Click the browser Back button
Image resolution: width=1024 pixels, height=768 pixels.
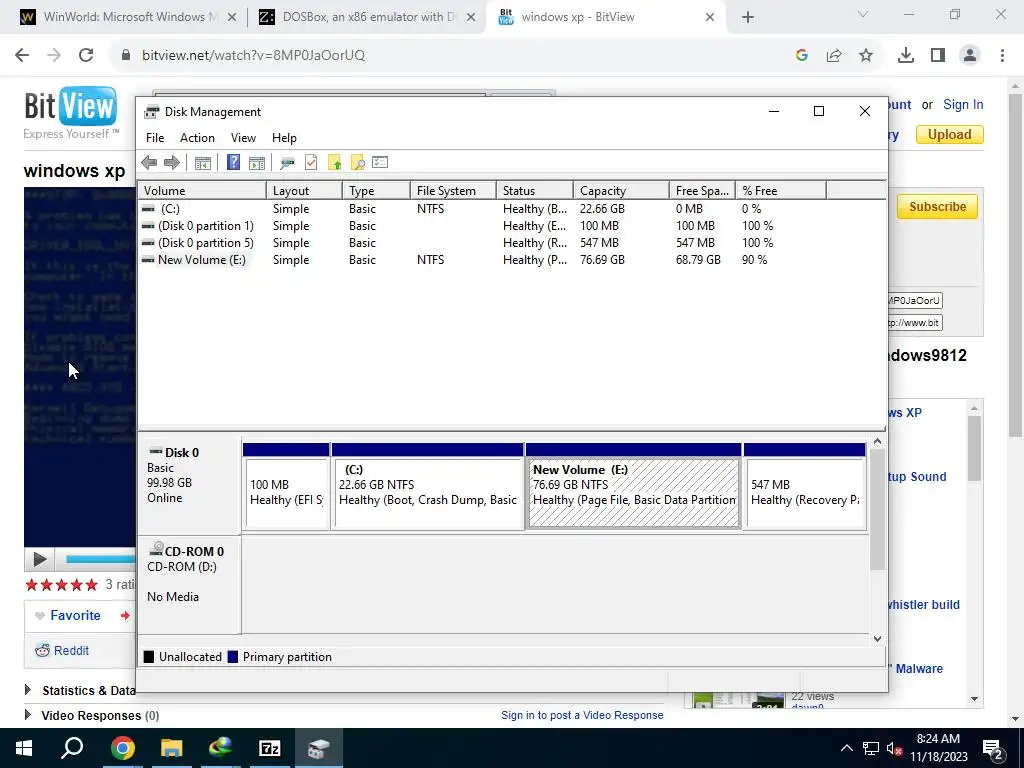pos(22,56)
